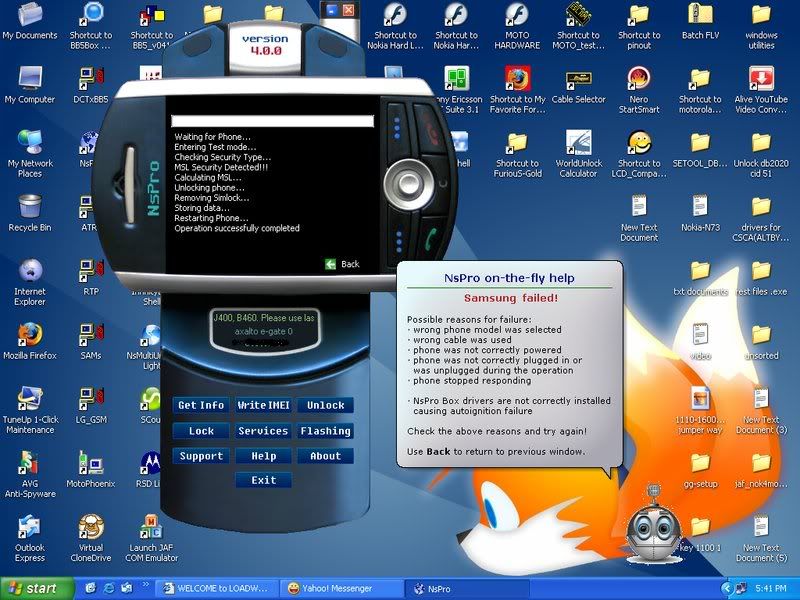This screenshot has height=600, width=800.
Task: Open the windows utilities folder
Action: click(x=761, y=26)
